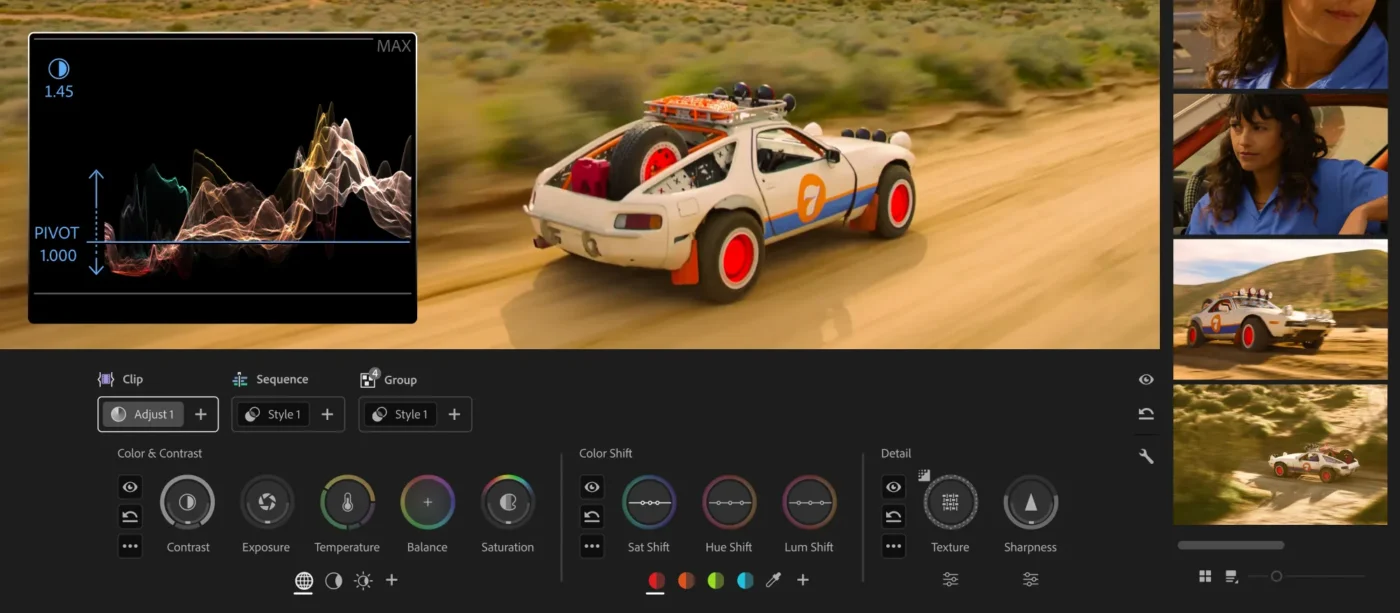Toggle Color Shift section visibility eye

(592, 487)
